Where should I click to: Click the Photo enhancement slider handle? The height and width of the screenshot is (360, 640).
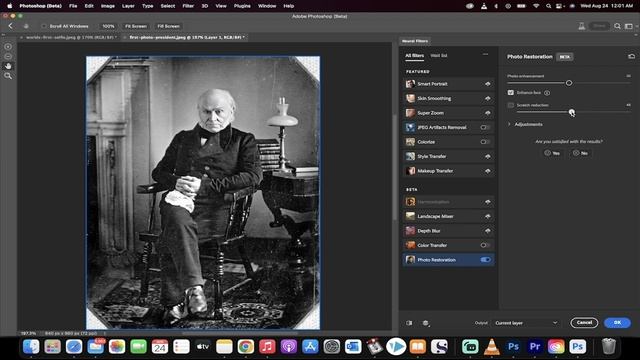click(x=569, y=83)
